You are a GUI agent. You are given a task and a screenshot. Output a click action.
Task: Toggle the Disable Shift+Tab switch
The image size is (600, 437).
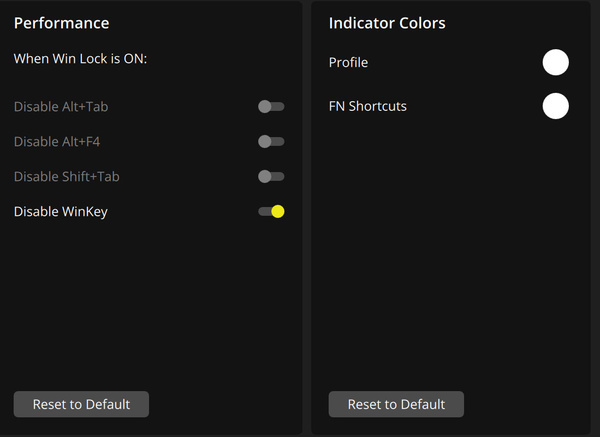271,176
